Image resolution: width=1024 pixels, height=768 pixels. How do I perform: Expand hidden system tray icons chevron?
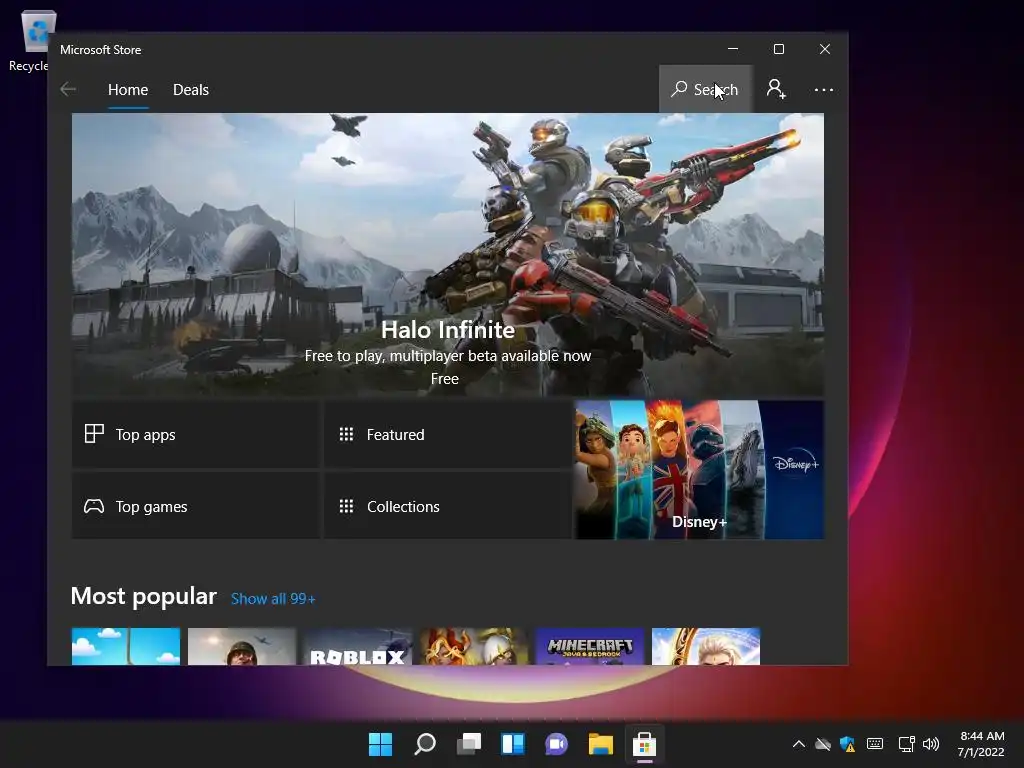[x=798, y=744]
